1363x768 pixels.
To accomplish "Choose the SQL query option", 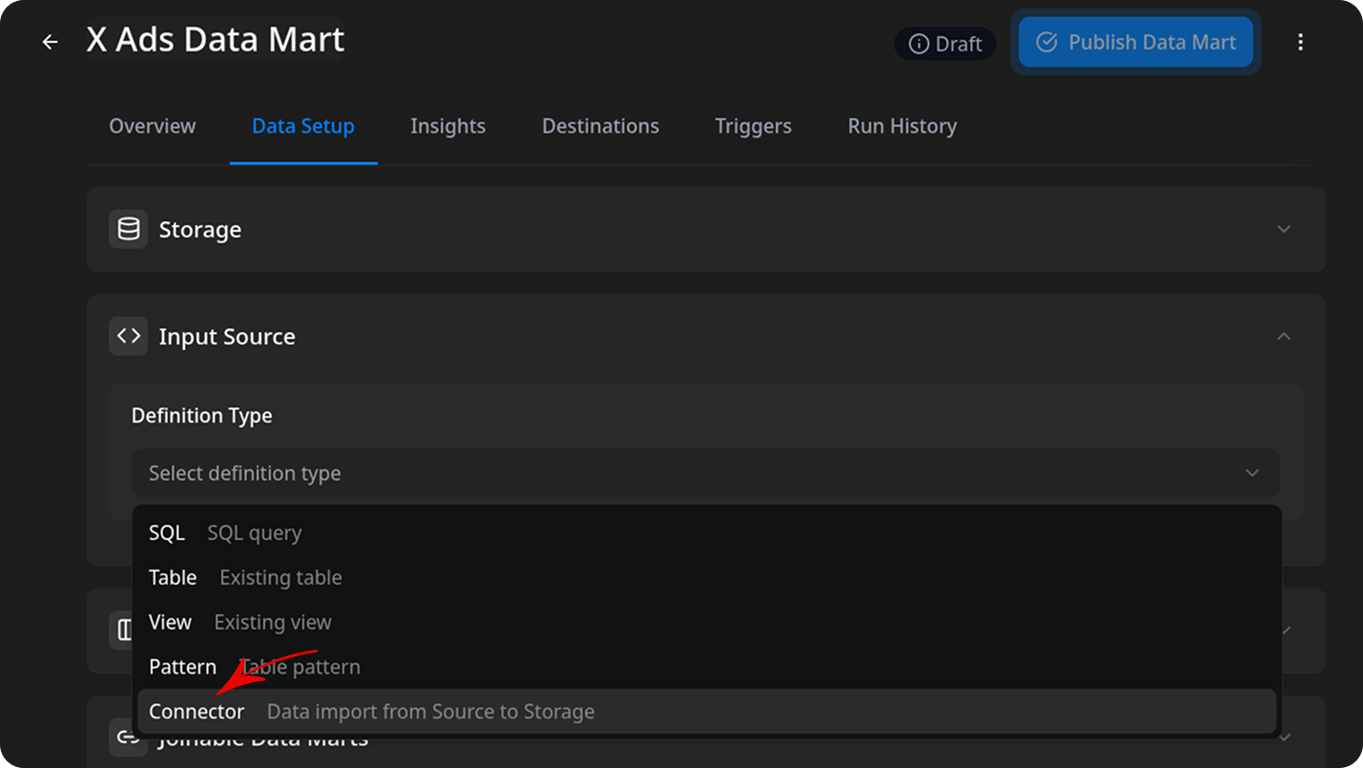I will pos(706,533).
